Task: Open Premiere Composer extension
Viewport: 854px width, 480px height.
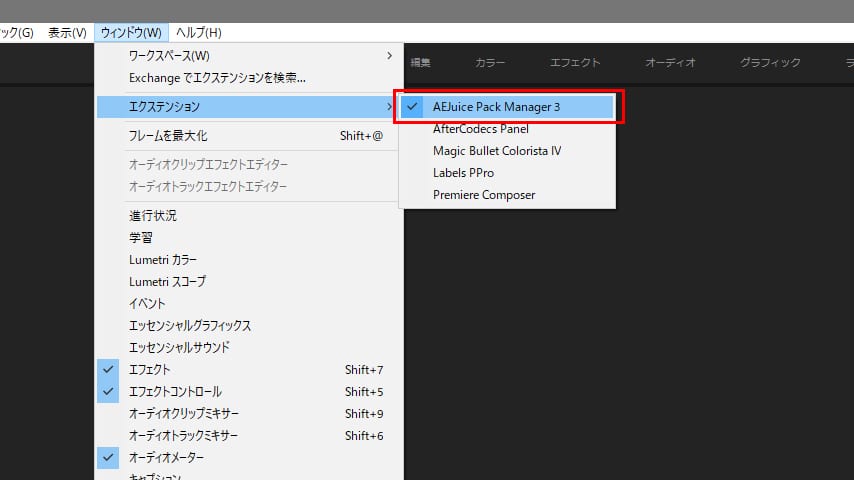Action: click(x=507, y=195)
